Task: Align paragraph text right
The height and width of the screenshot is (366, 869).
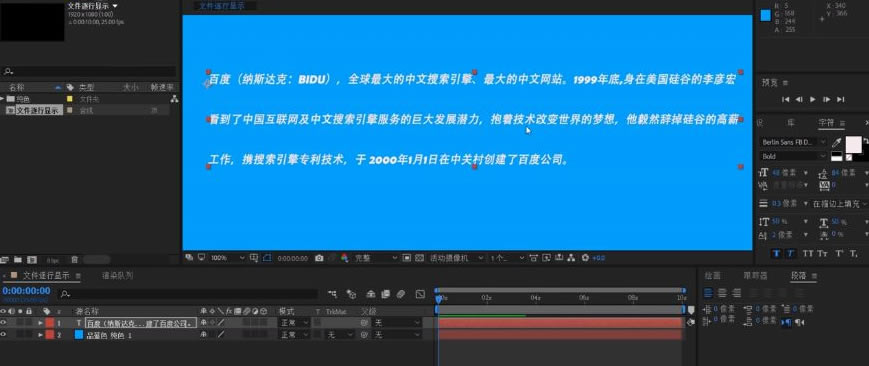Action: click(x=737, y=293)
